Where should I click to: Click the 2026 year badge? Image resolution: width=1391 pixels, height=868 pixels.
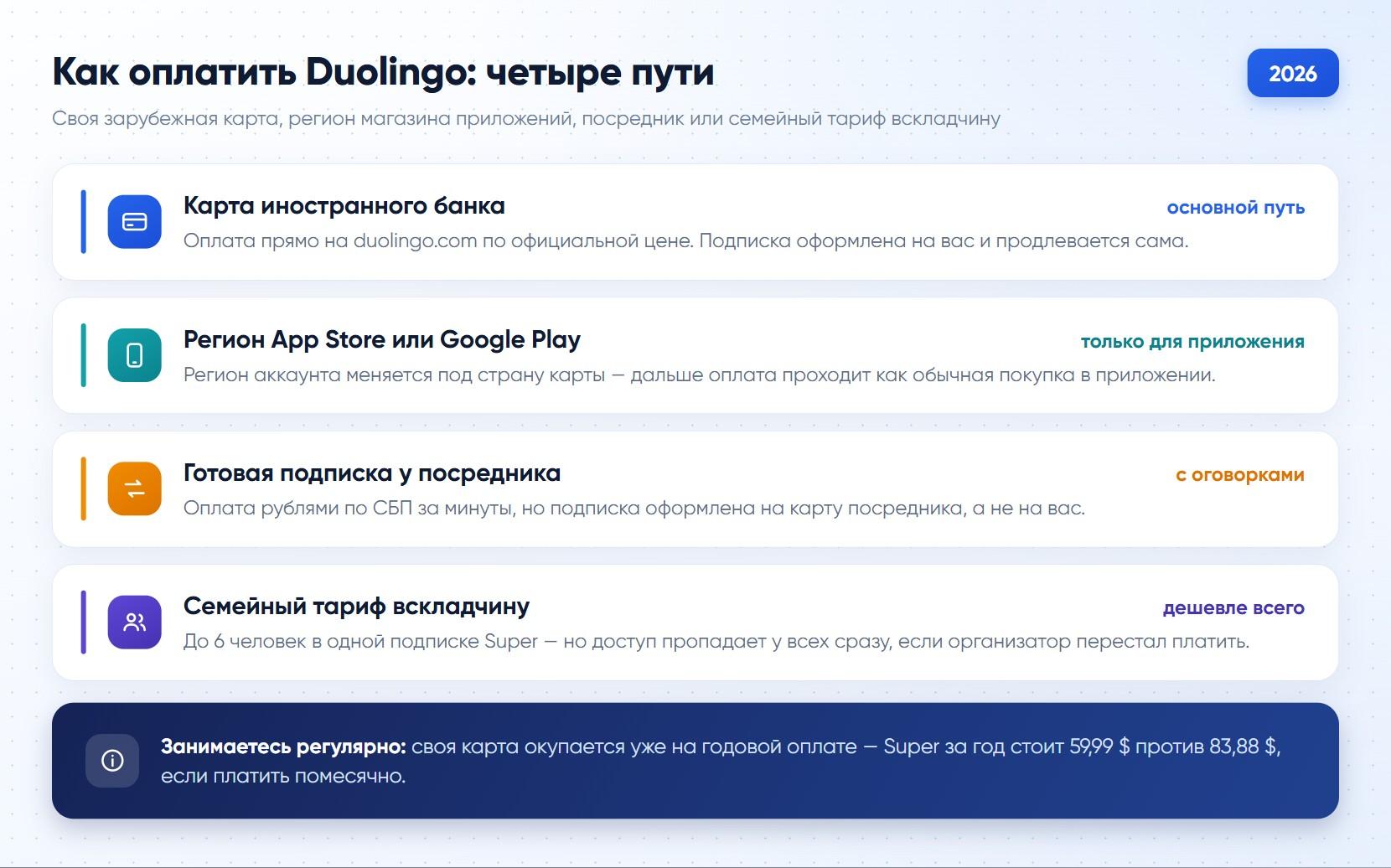1292,74
